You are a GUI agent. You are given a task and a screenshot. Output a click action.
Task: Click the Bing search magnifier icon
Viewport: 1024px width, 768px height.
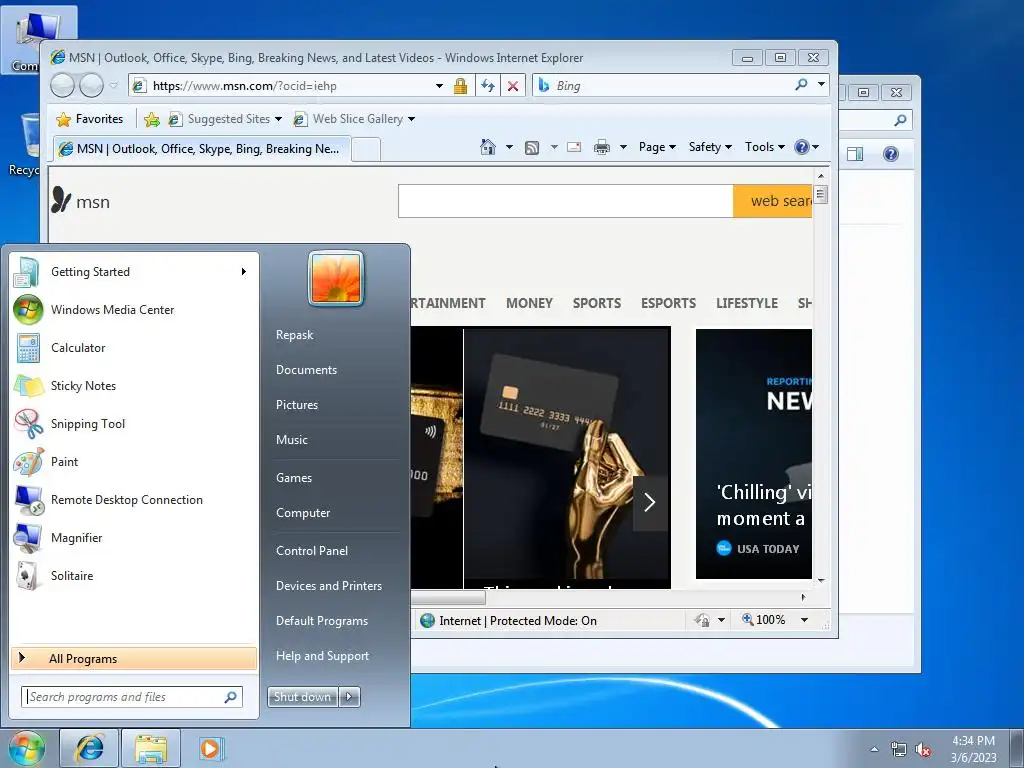click(801, 84)
